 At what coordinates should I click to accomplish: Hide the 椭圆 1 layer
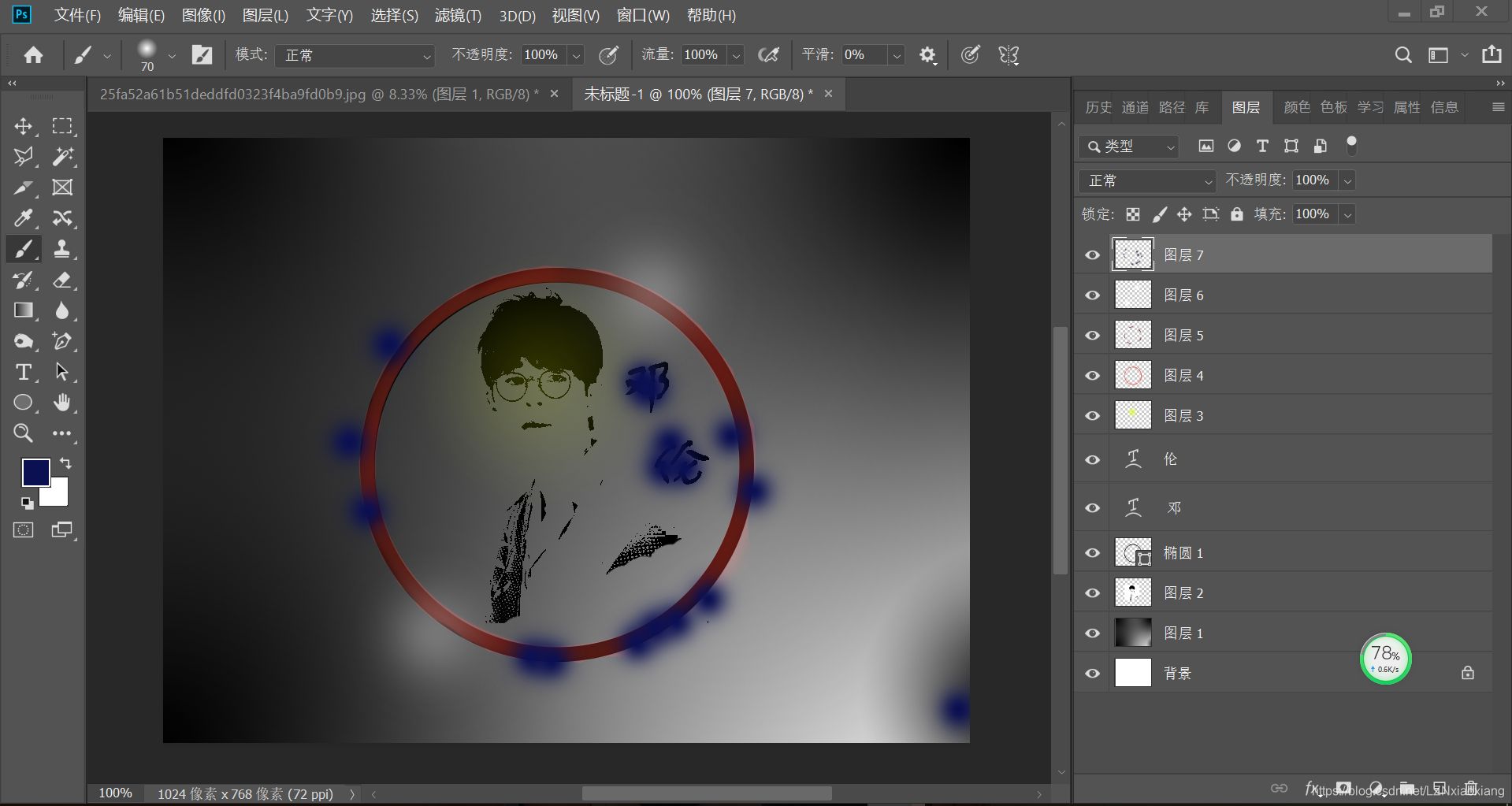coord(1092,553)
